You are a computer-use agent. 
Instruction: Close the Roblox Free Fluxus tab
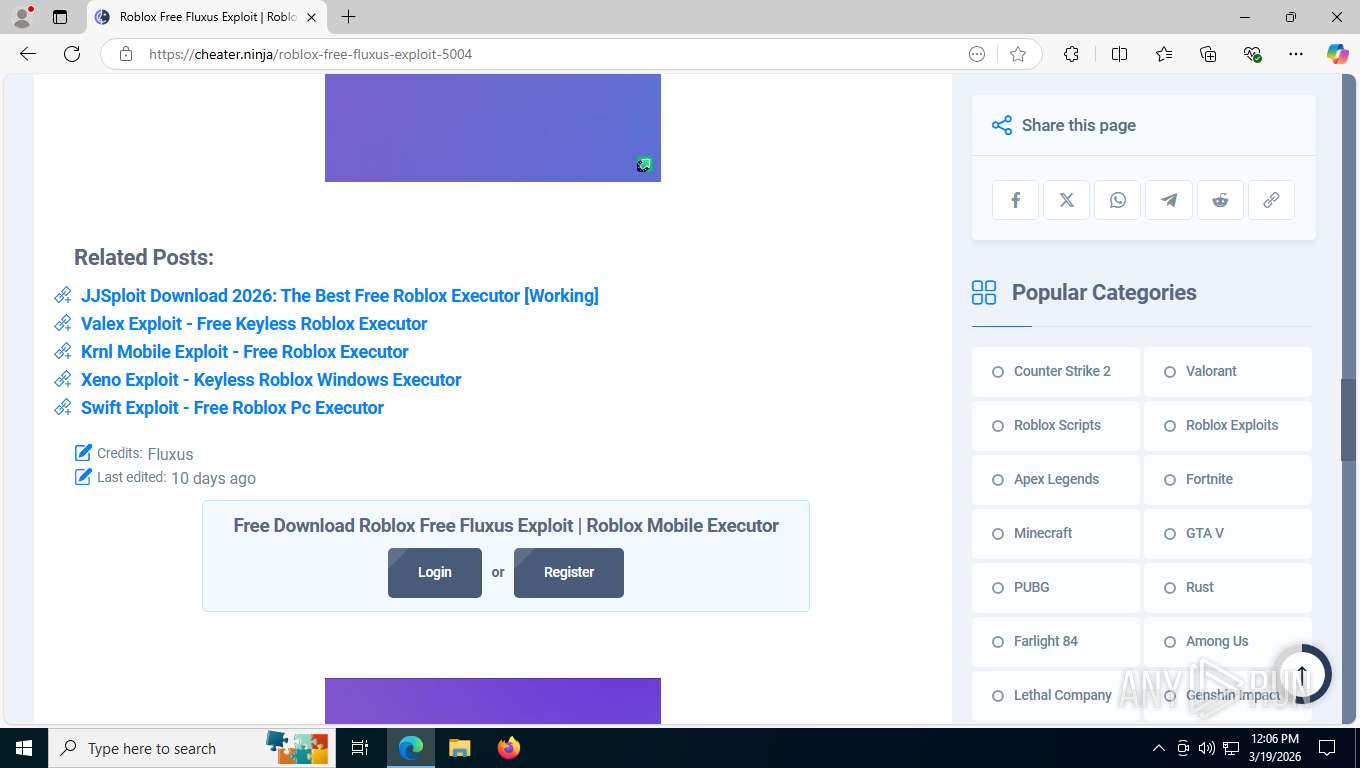click(x=311, y=17)
